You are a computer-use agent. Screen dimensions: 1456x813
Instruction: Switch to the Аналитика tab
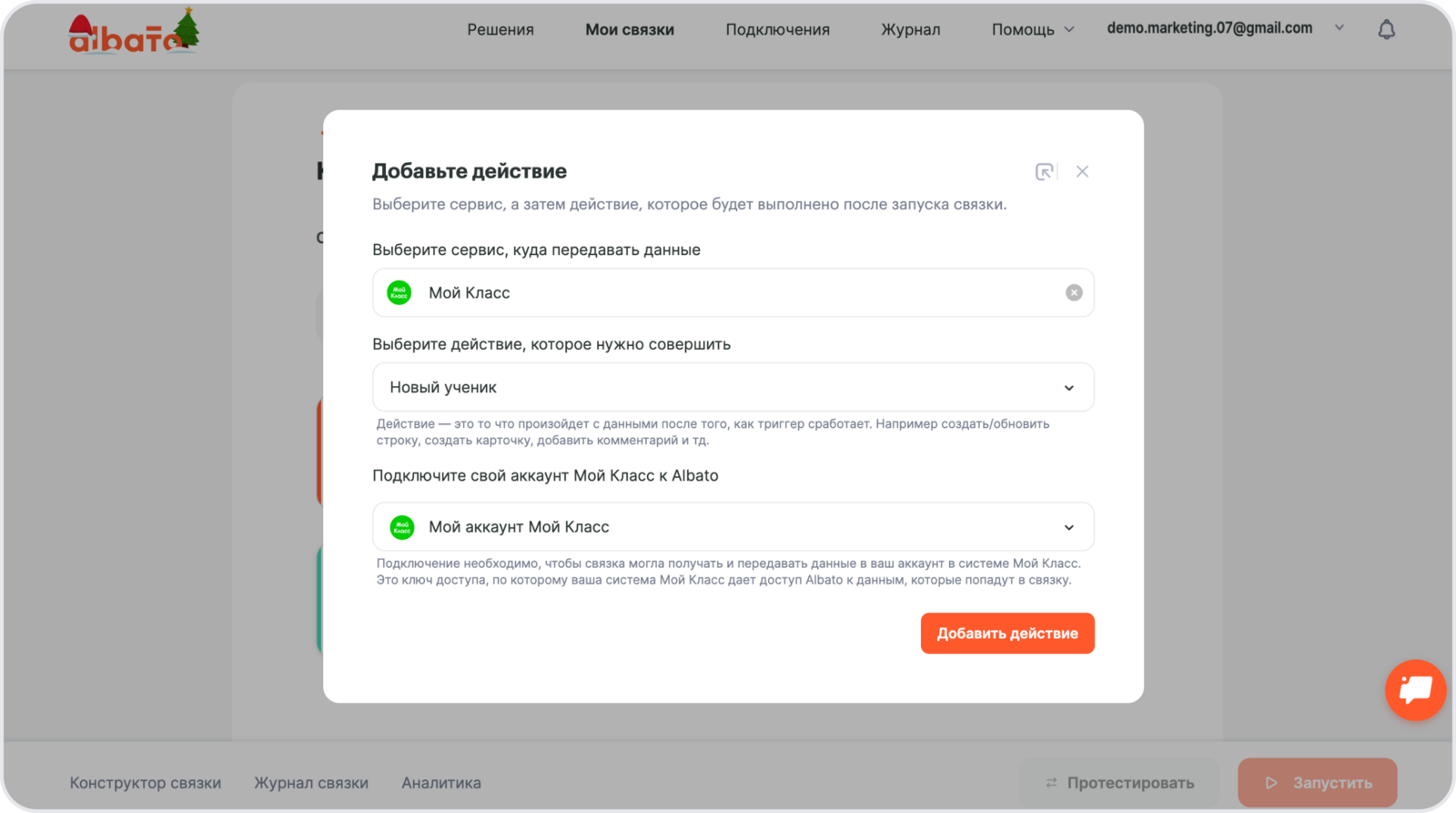point(441,783)
